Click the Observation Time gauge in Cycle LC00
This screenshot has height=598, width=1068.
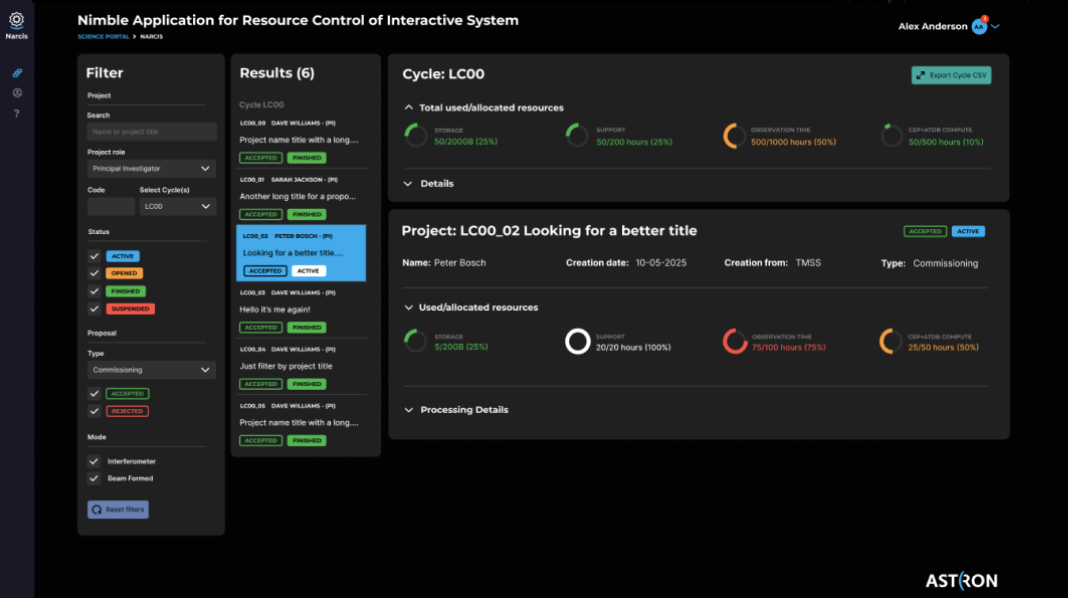coord(735,134)
